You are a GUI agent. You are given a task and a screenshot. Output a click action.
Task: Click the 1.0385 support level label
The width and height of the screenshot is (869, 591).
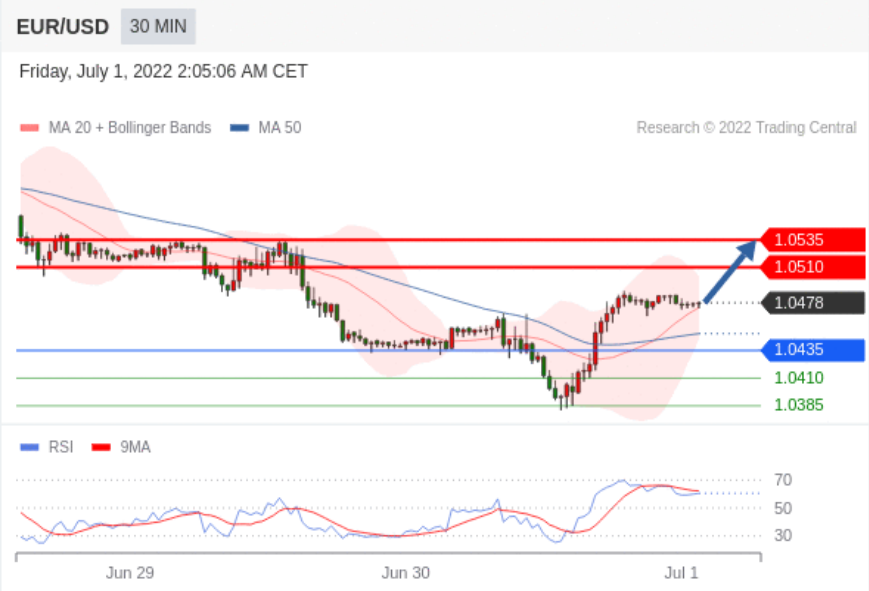coord(799,405)
